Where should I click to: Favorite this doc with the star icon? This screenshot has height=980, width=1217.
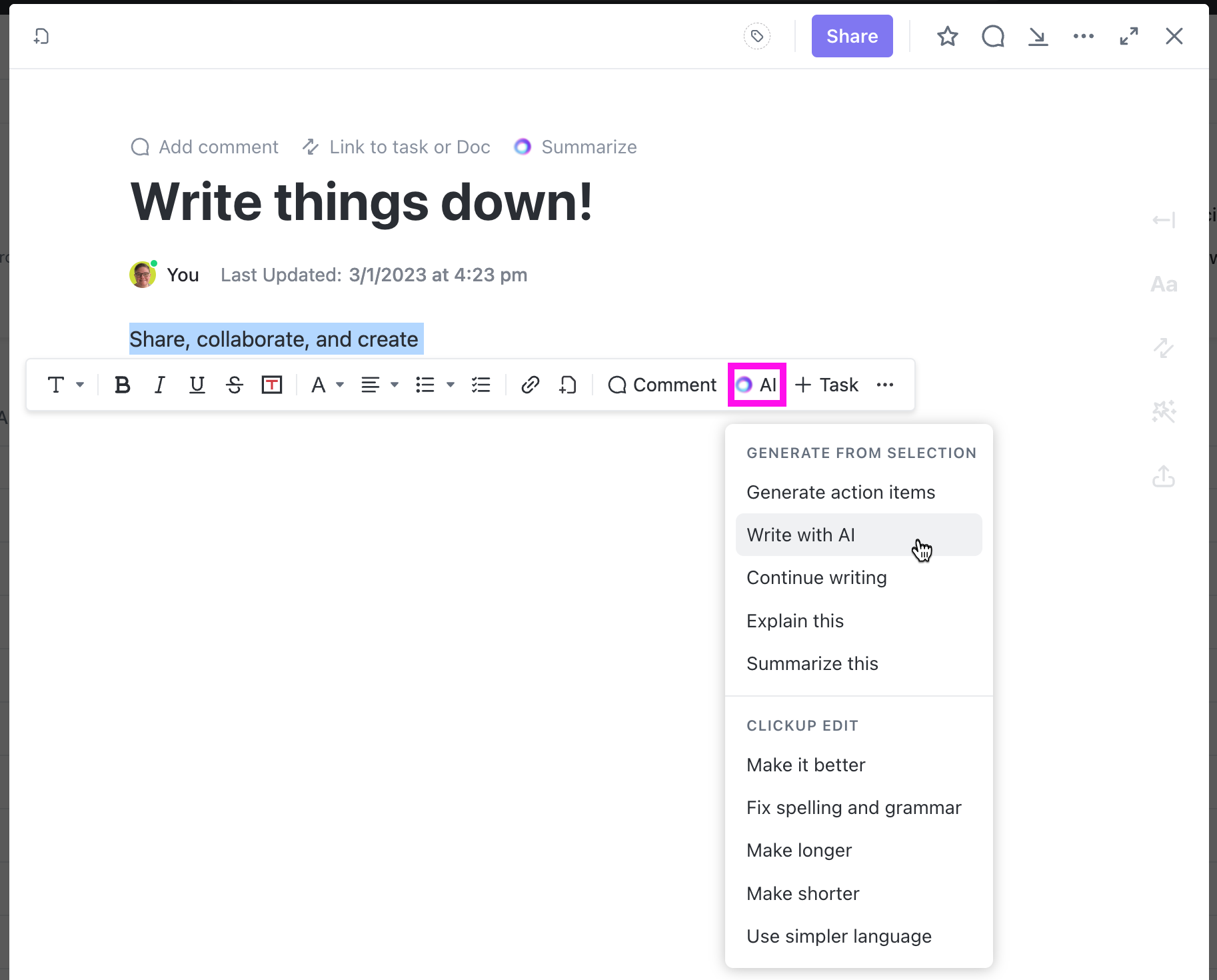(947, 36)
